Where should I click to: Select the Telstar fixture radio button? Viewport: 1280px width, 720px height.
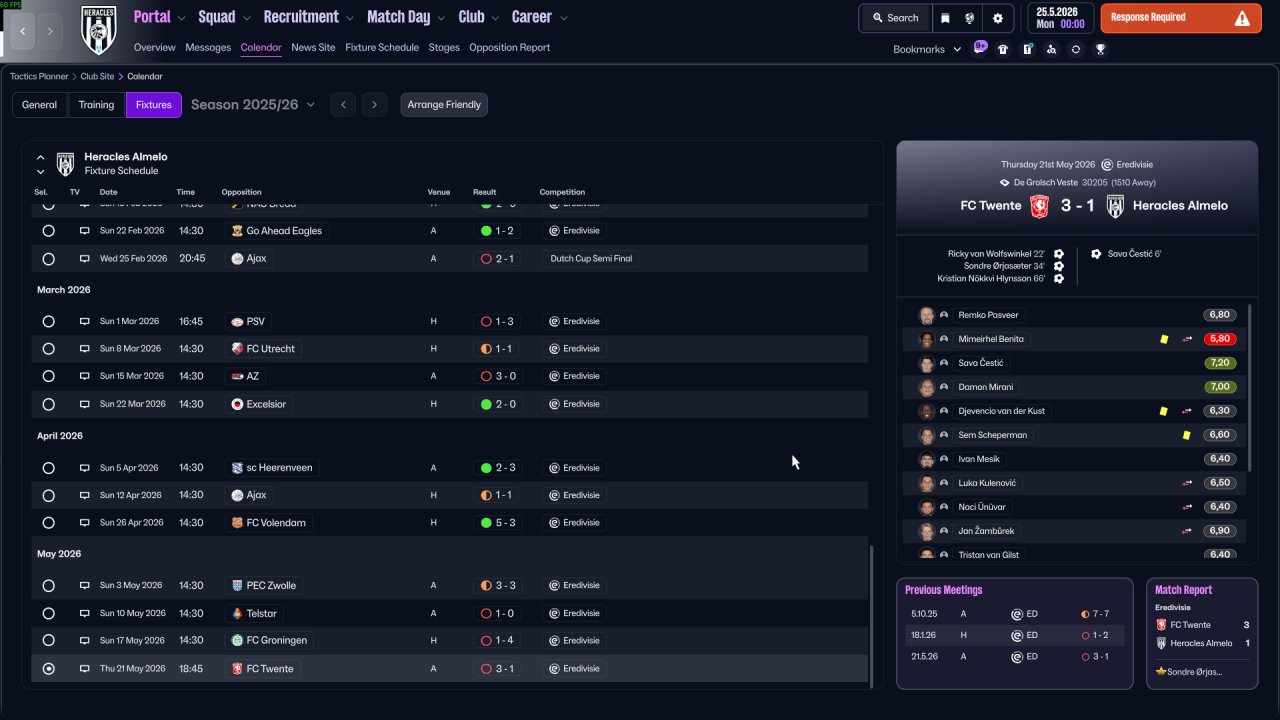tap(48, 613)
